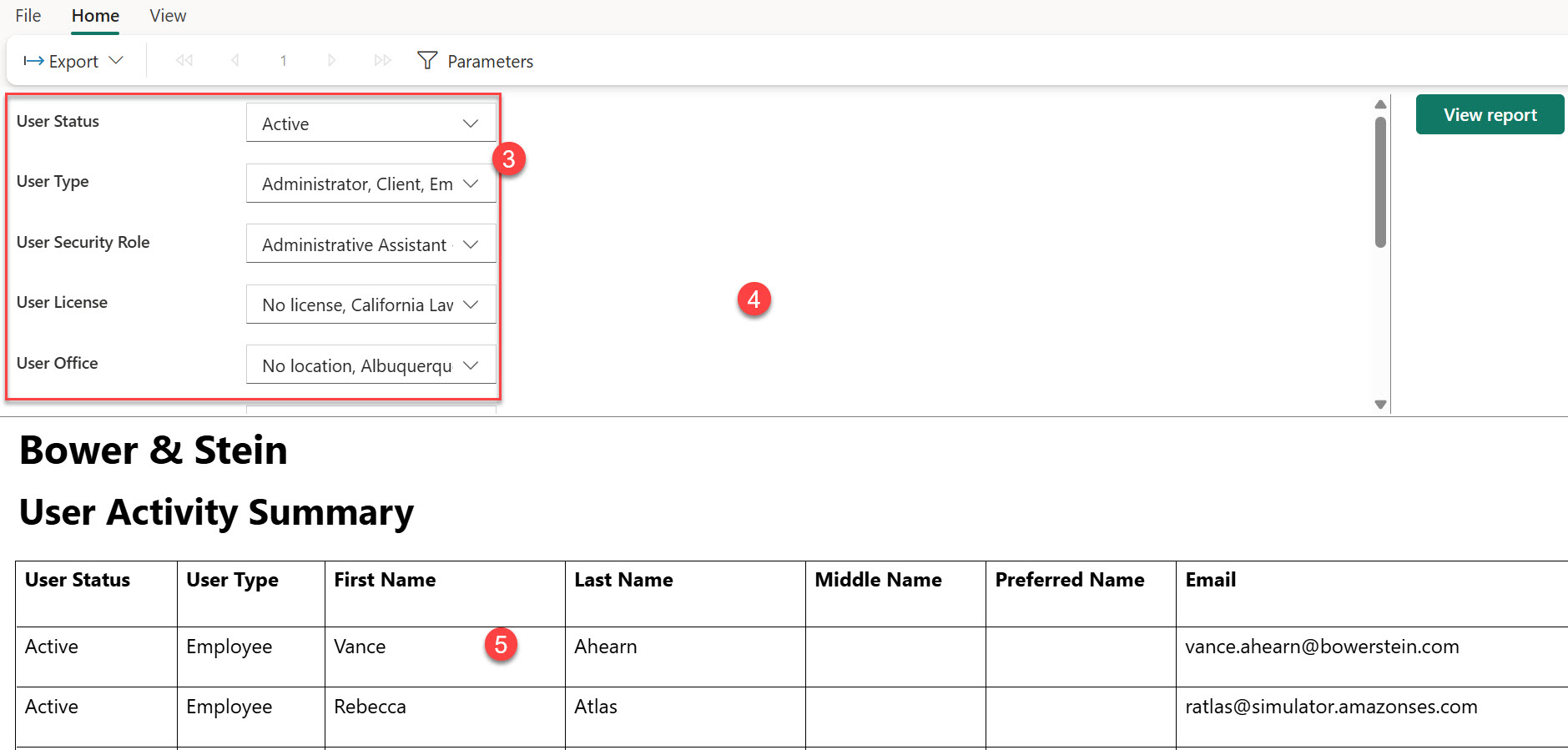Open the View tab
The image size is (1568, 750).
pyautogui.click(x=168, y=16)
